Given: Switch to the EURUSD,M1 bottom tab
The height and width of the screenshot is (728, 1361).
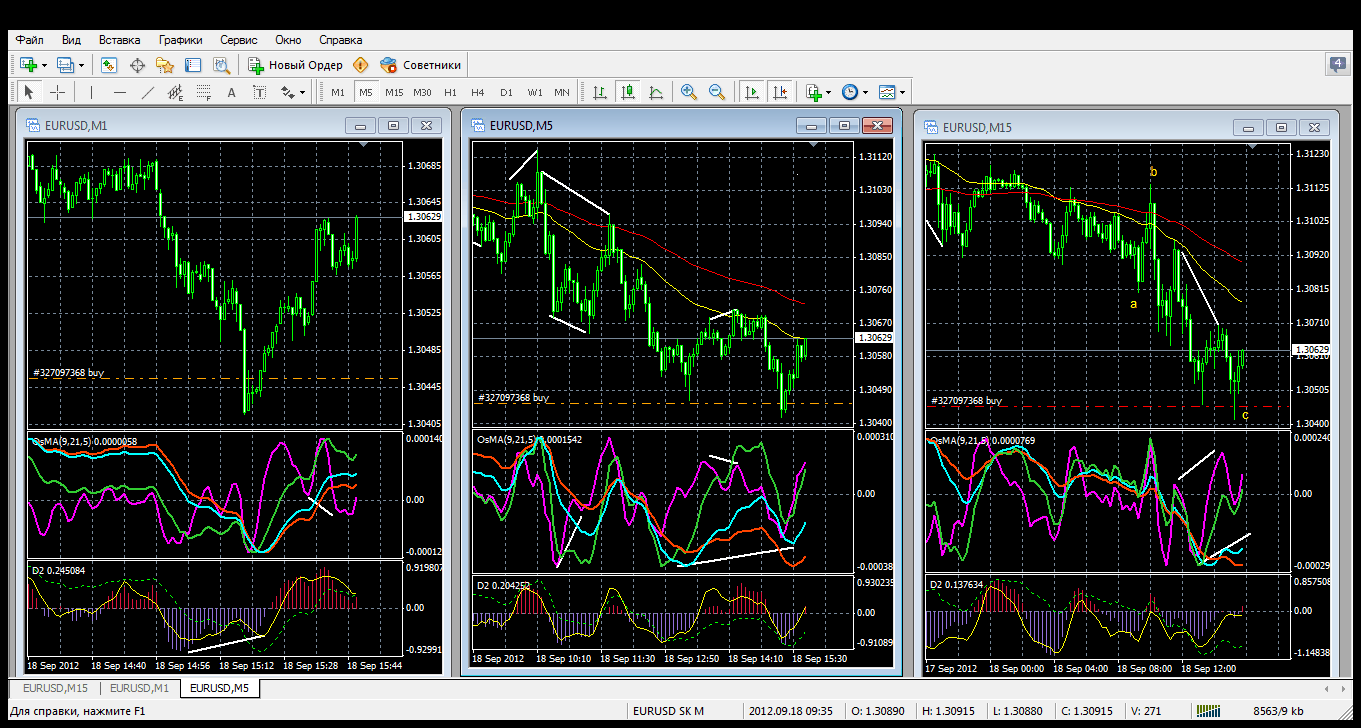Looking at the screenshot, I should click(x=138, y=688).
